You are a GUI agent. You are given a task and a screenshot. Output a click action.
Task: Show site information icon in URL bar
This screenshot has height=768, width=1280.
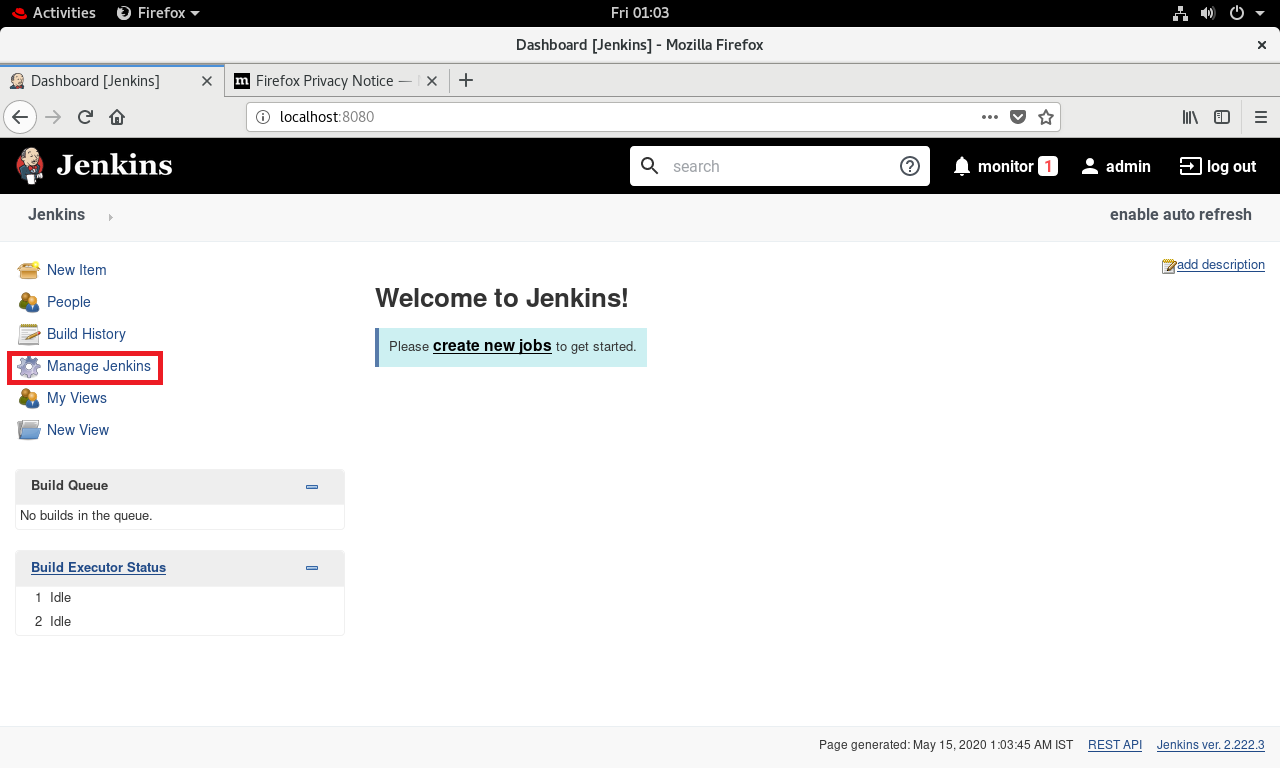[x=263, y=117]
